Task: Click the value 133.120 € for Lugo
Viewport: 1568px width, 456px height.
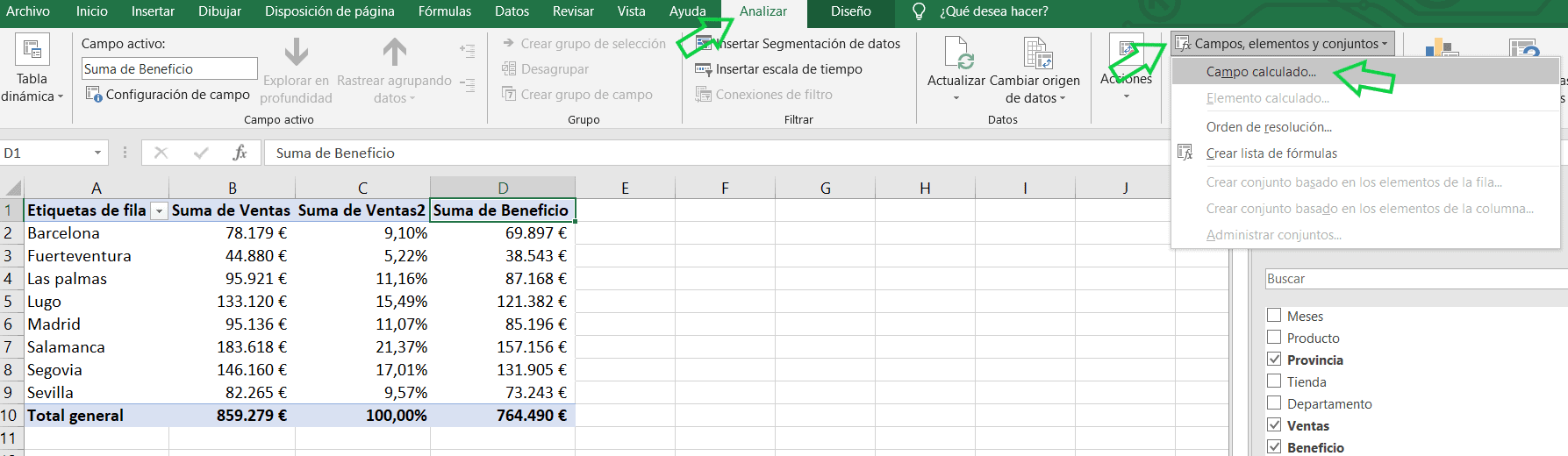Action: tap(232, 302)
